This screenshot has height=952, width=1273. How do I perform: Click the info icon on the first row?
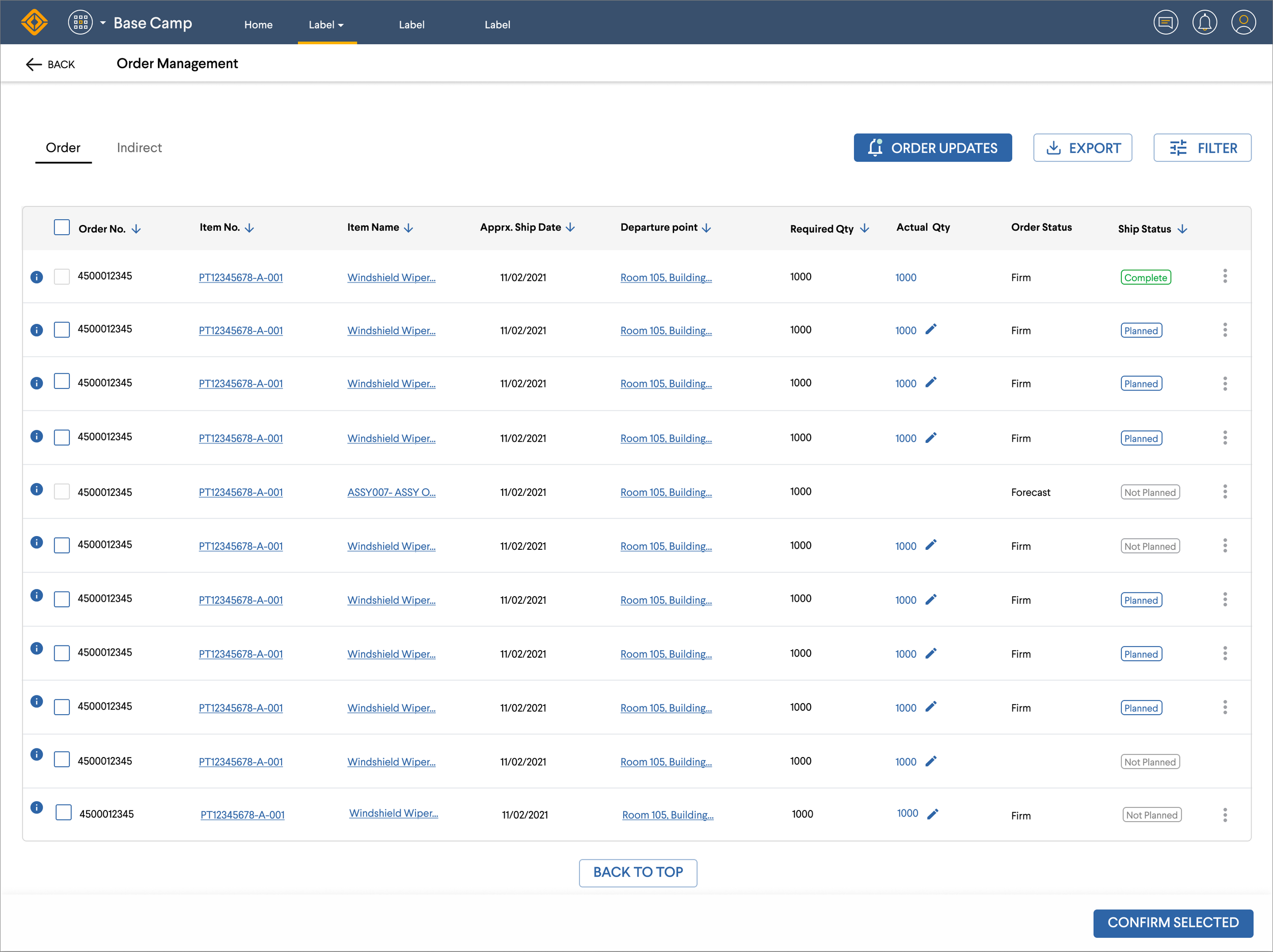click(36, 277)
